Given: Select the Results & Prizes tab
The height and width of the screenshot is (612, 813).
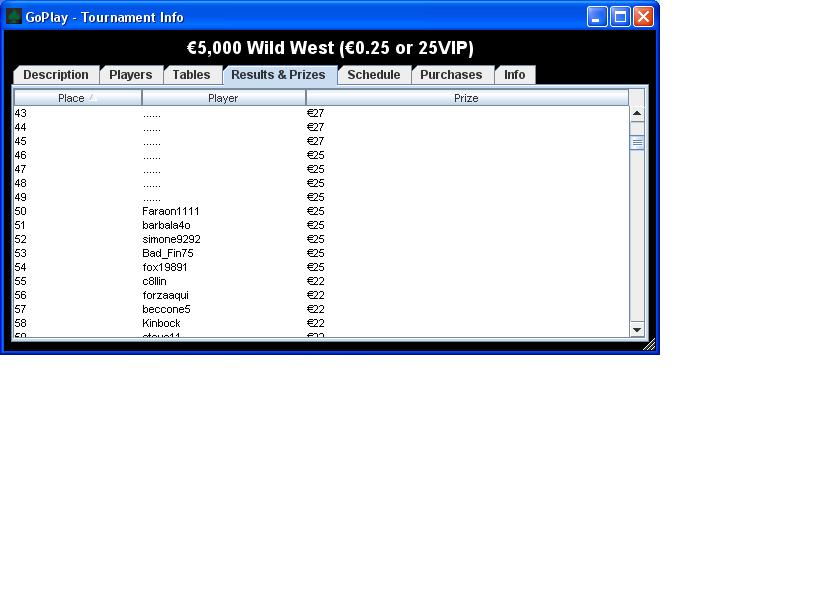Looking at the screenshot, I should tap(278, 75).
